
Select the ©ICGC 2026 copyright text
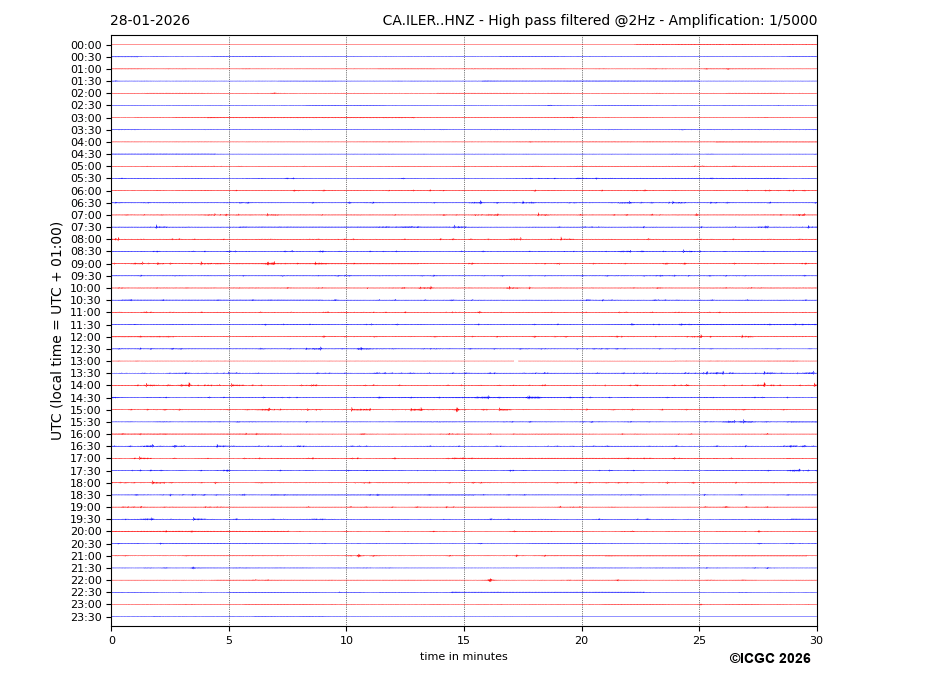pyautogui.click(x=769, y=659)
